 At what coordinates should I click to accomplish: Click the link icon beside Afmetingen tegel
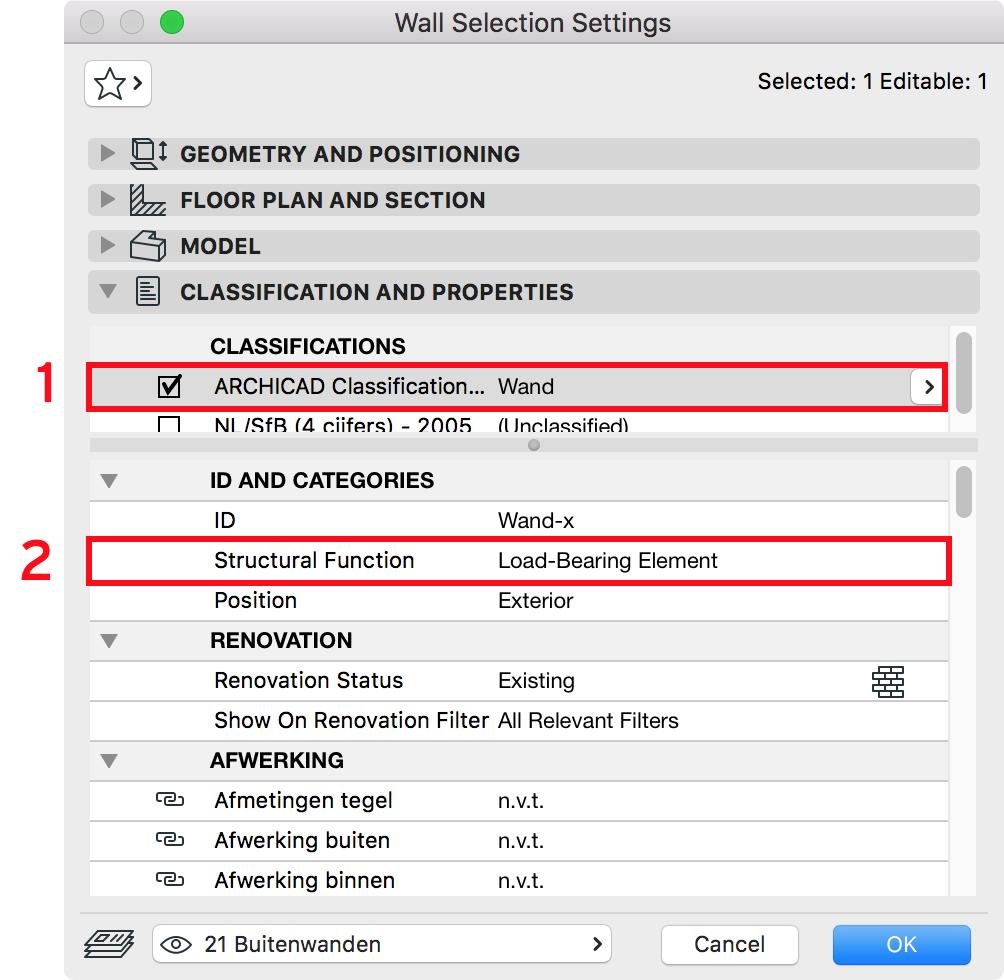pos(170,800)
